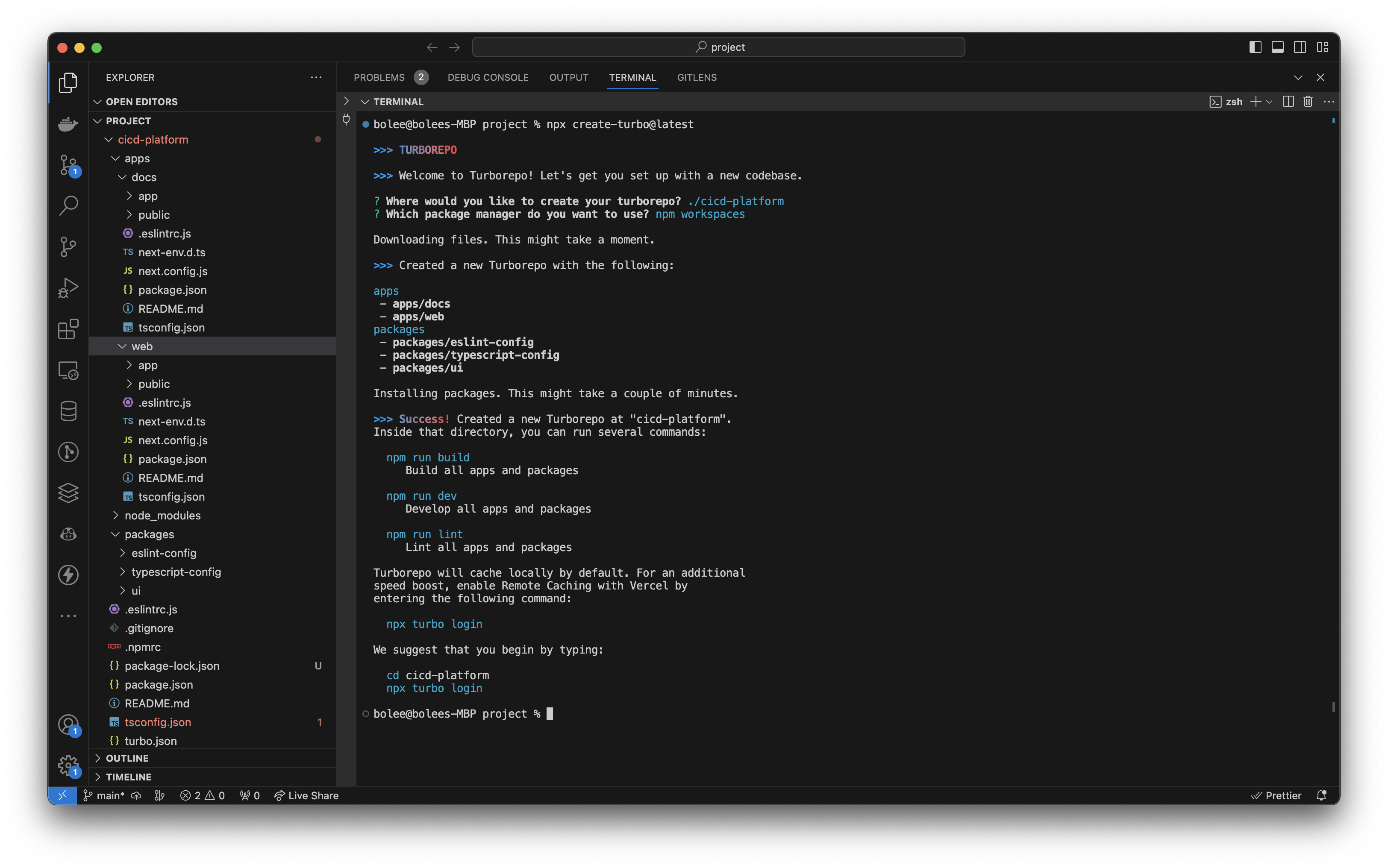This screenshot has width=1388, height=868.
Task: Toggle the Secondary Side Bar layout button
Action: (1300, 47)
